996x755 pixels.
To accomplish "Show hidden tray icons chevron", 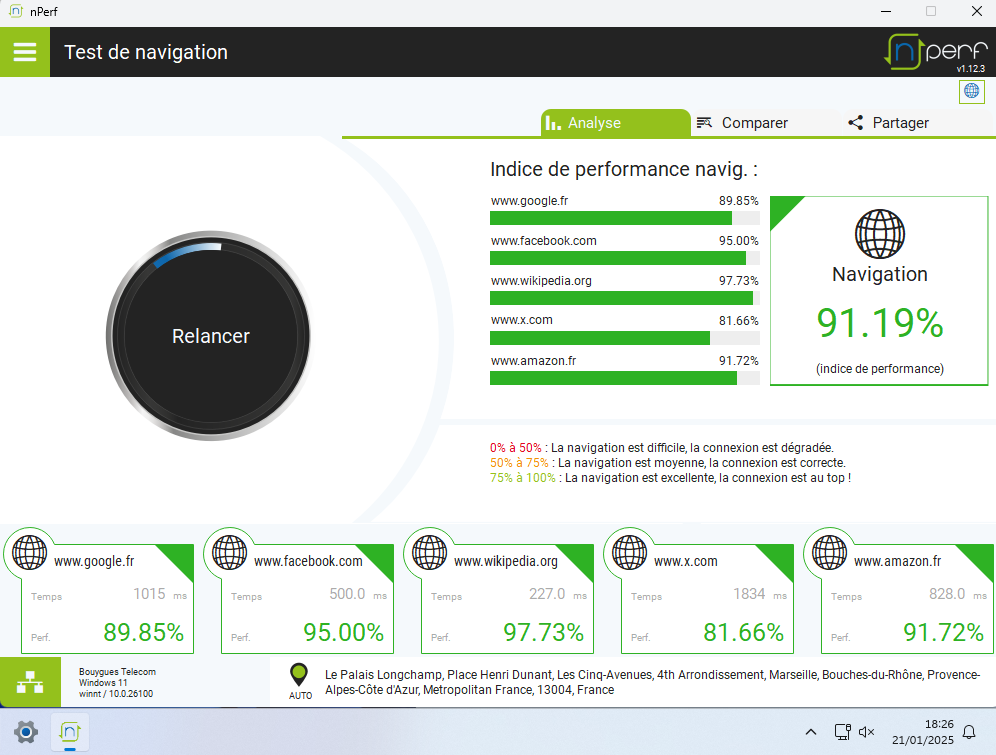I will [811, 732].
